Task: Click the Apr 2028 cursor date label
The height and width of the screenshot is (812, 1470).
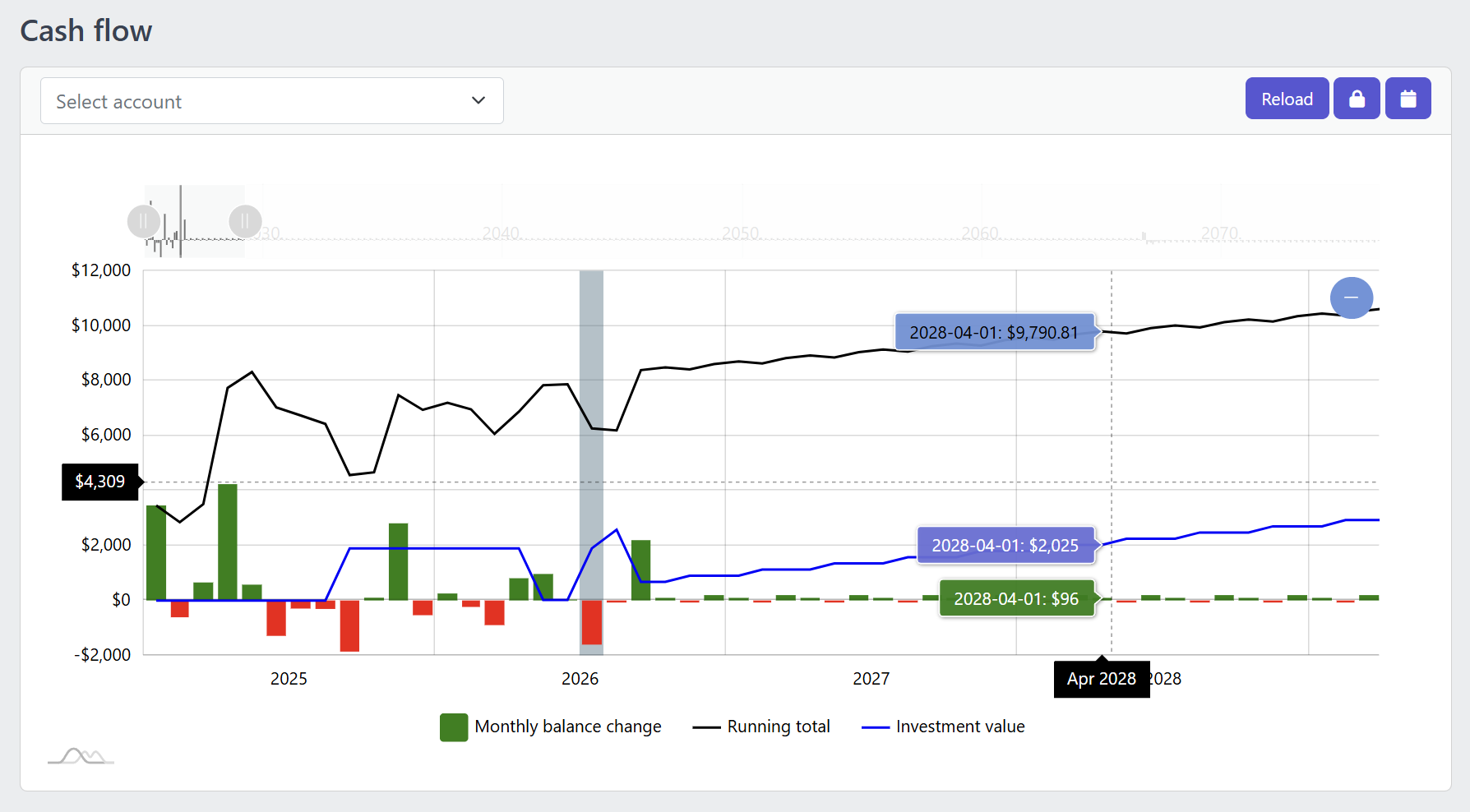Action: (1102, 679)
